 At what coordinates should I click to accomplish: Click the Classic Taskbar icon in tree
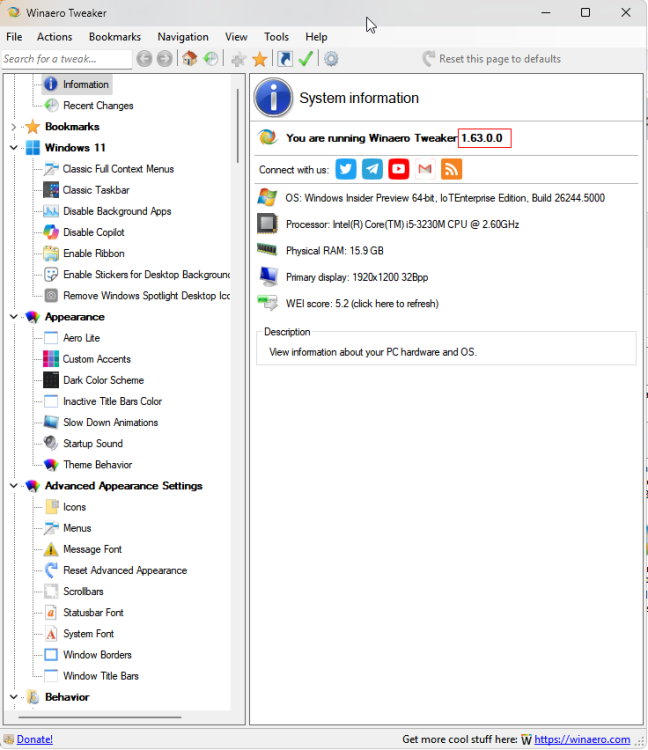(x=51, y=190)
